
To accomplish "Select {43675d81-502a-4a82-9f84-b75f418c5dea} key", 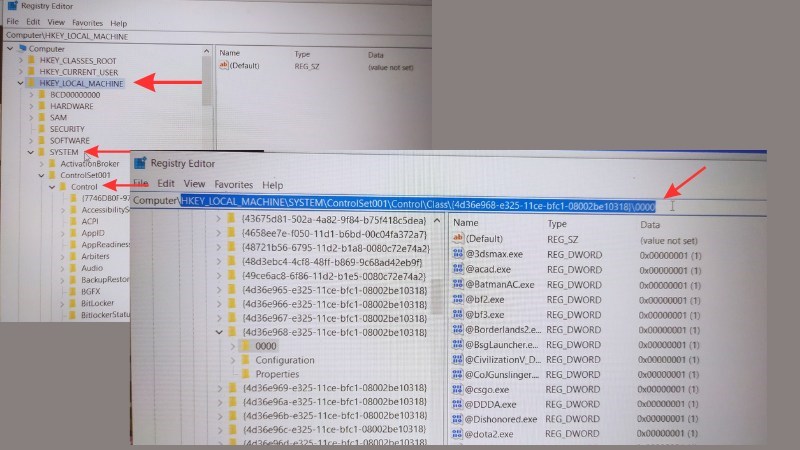I will pyautogui.click(x=334, y=220).
